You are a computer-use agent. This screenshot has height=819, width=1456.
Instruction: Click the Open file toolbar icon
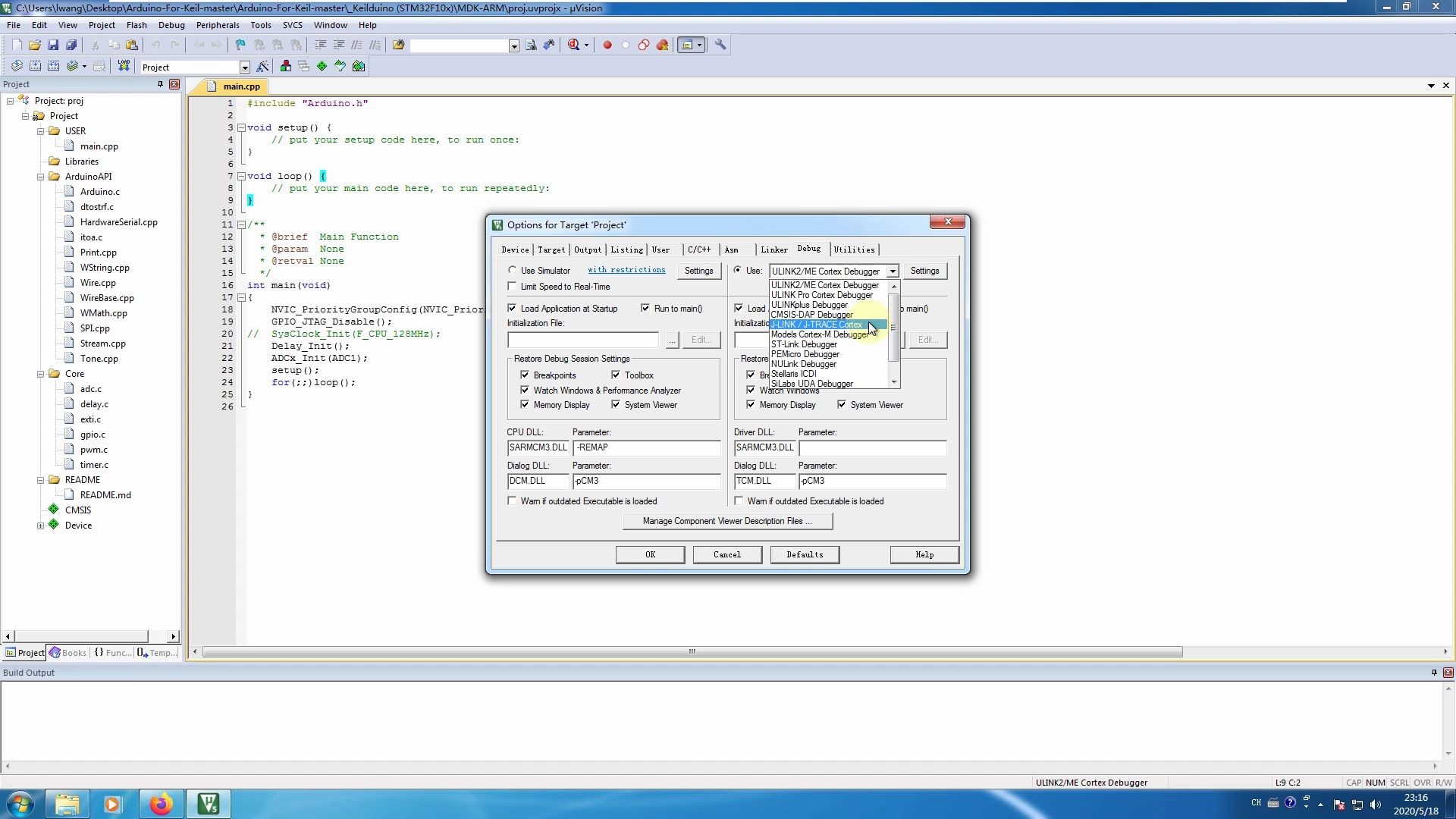click(x=35, y=45)
